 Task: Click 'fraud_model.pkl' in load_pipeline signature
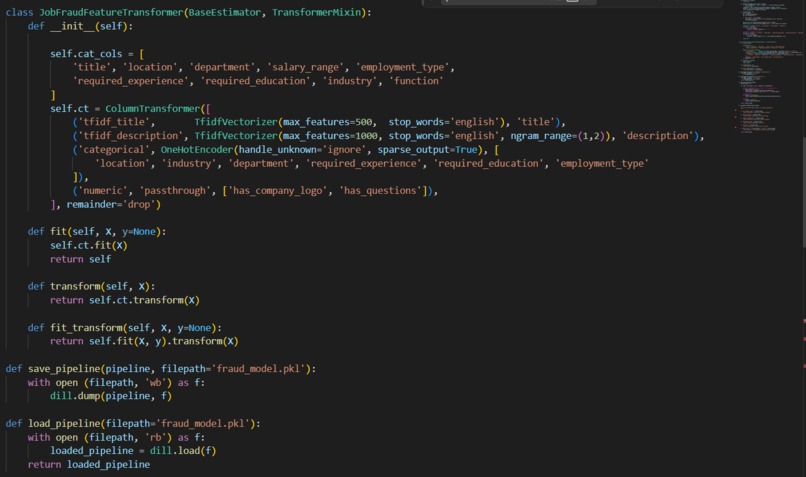[203, 424]
